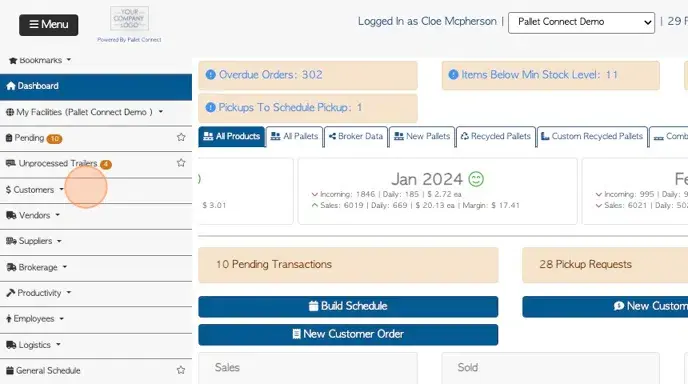This screenshot has height=384, width=688.
Task: Open the 10 Pending Transactions panel
Action: 348,265
